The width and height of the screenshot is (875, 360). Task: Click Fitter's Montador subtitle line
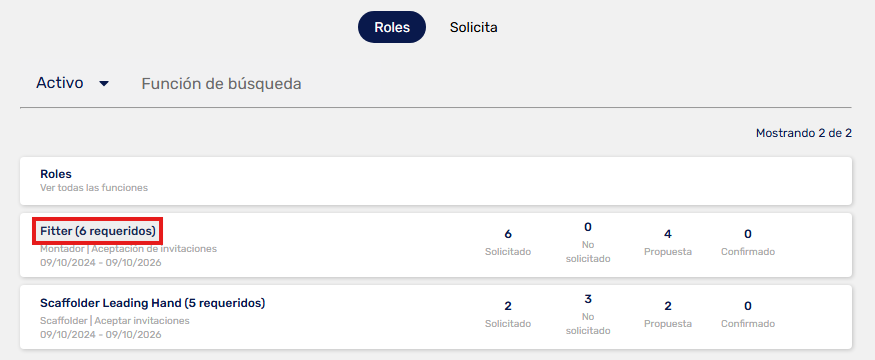(128, 249)
